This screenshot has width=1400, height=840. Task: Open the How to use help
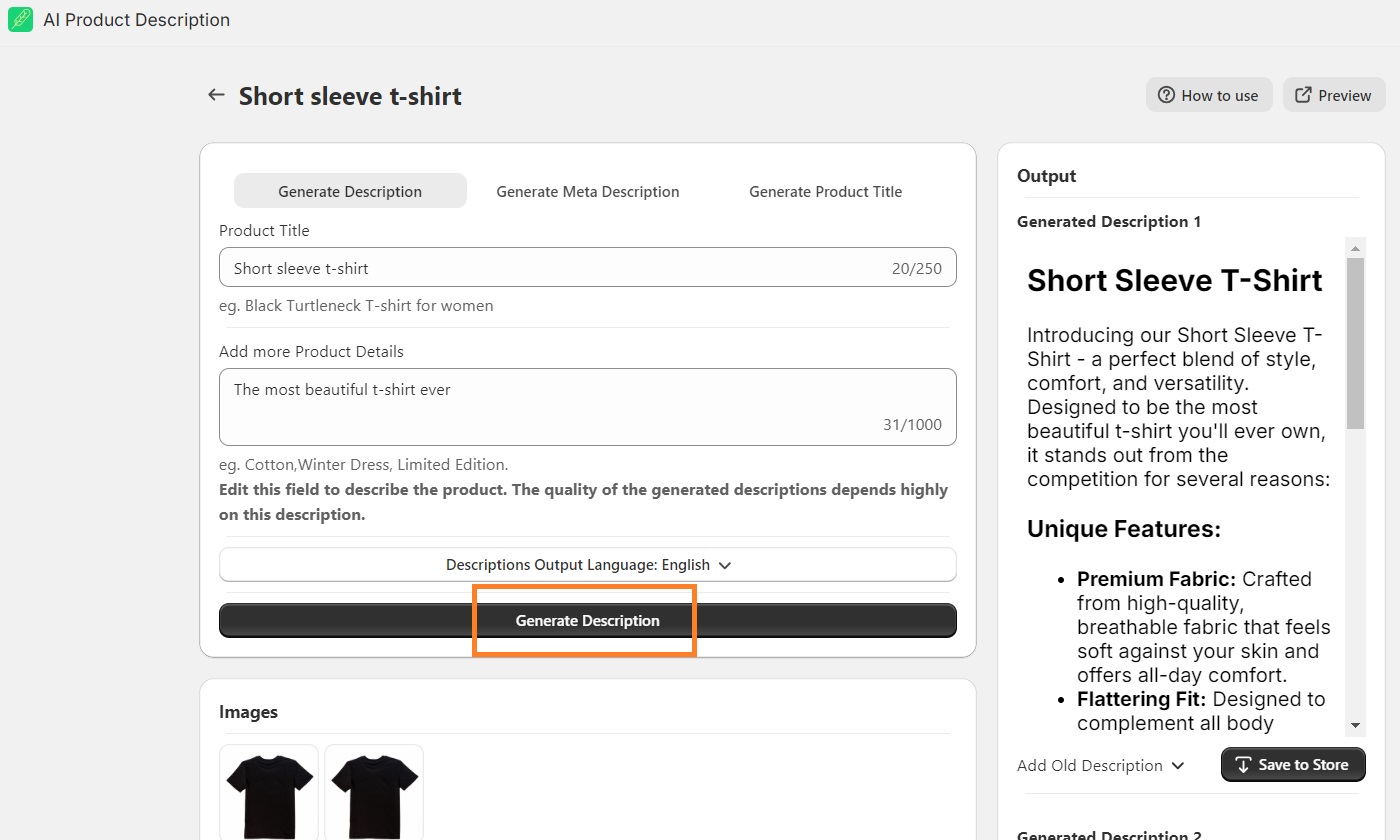[1209, 94]
